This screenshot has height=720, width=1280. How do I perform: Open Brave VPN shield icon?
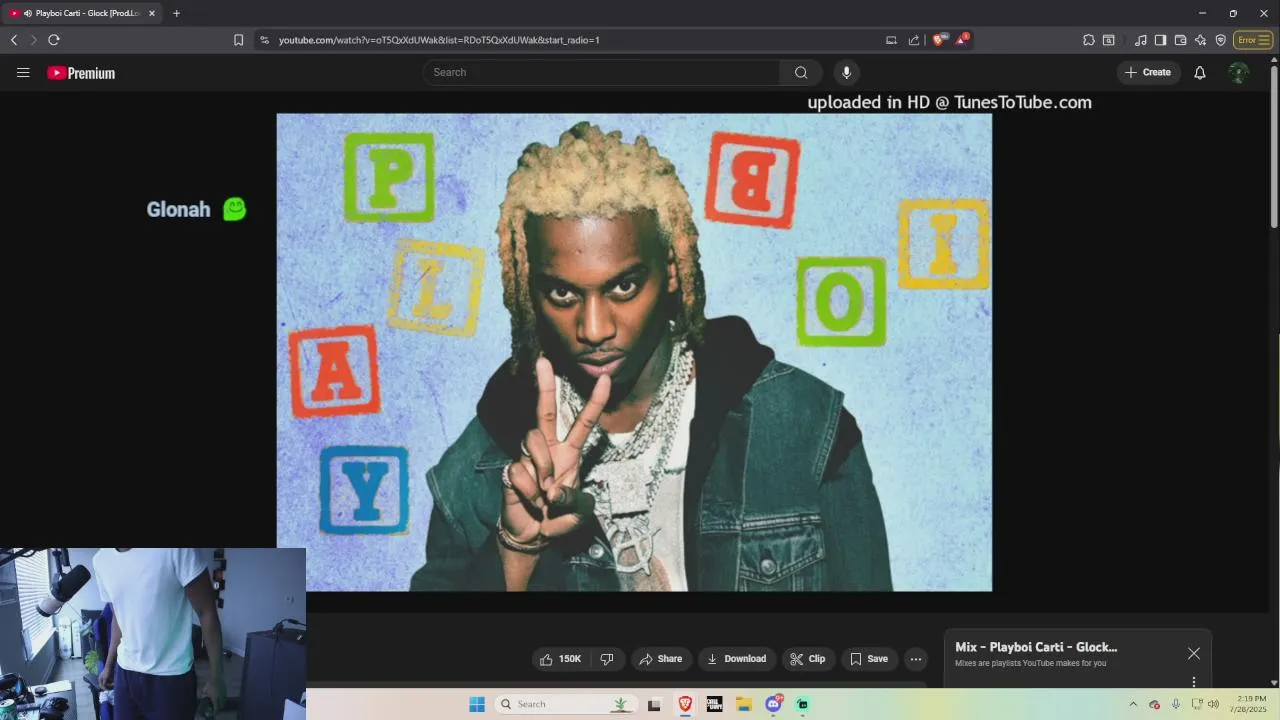click(x=1221, y=40)
